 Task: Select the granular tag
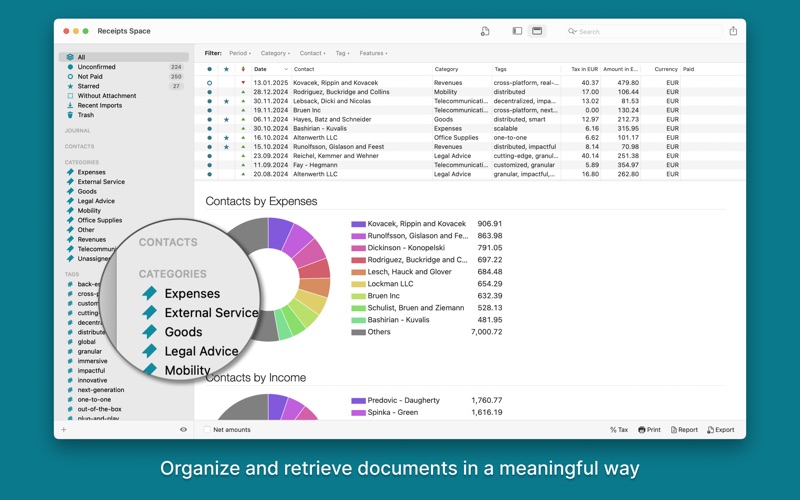[89, 352]
